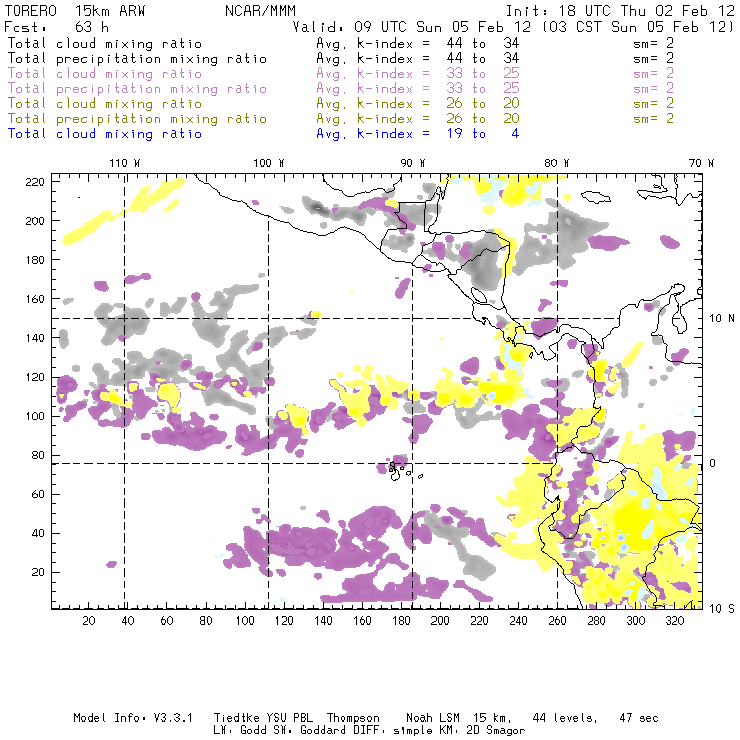
Task: Click the "Init: 18 UTC Thu 02 Feb 12" text
Action: [621, 11]
